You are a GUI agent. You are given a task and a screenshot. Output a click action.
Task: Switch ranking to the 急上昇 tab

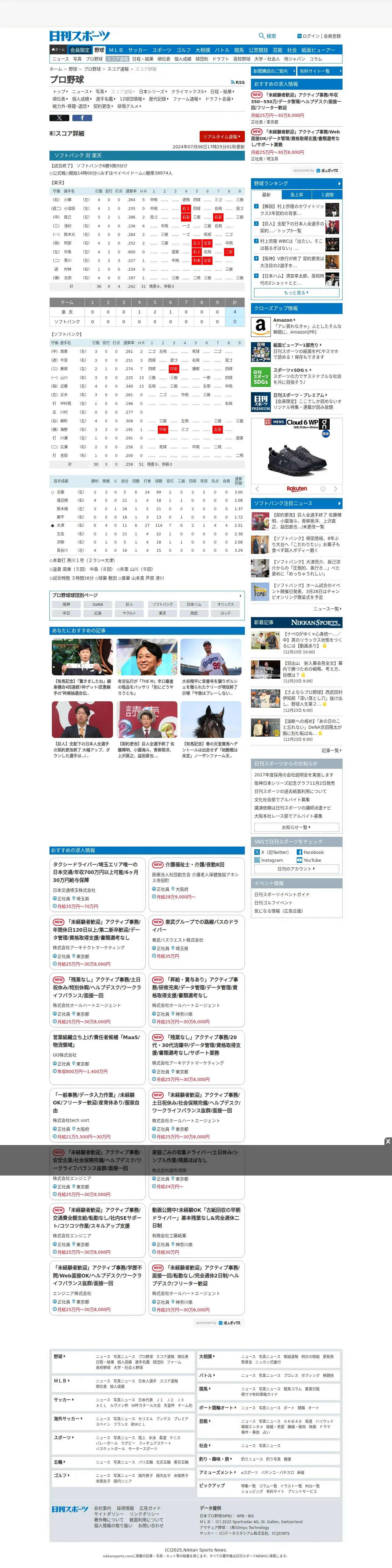pyautogui.click(x=296, y=195)
